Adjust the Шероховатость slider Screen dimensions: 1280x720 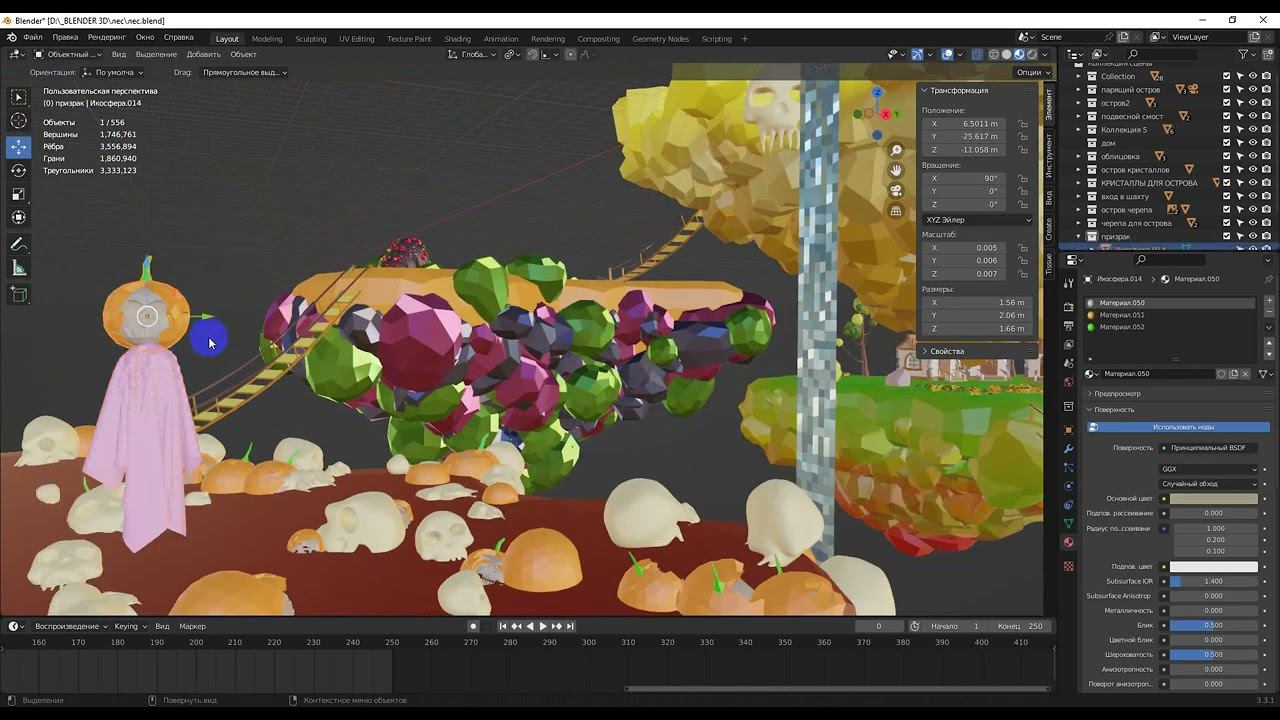point(1214,655)
